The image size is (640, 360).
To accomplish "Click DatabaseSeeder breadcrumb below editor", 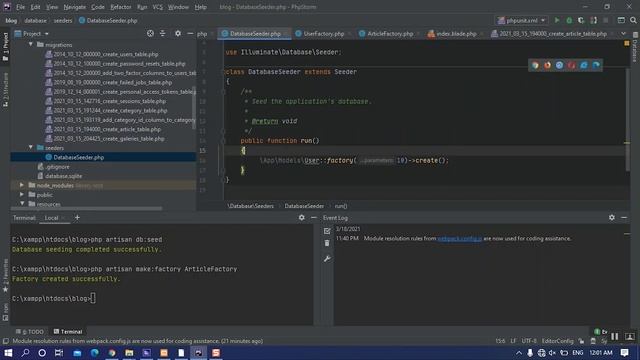I will point(304,206).
